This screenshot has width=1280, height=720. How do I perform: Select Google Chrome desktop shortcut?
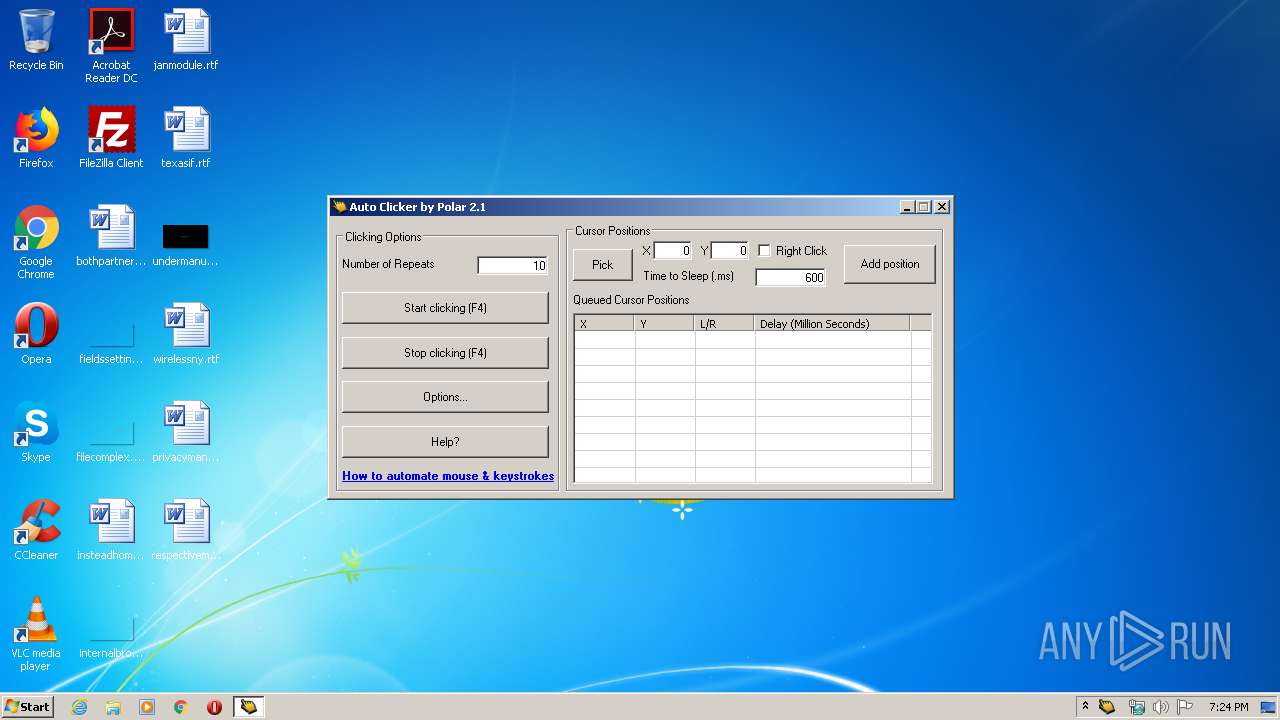click(36, 243)
